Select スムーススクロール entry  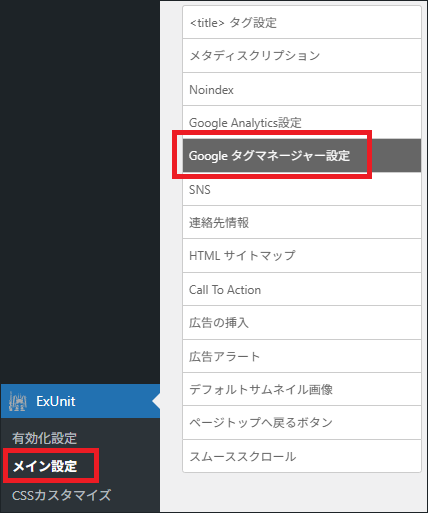pos(302,456)
